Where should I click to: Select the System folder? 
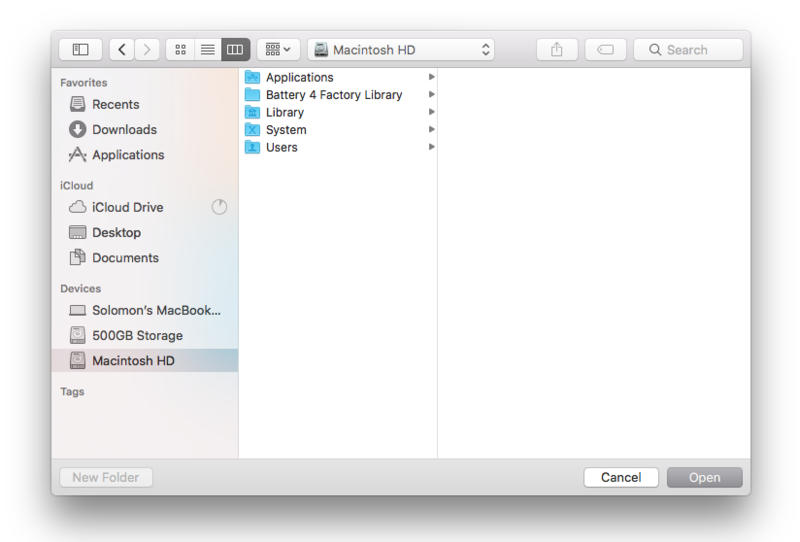tap(338, 129)
